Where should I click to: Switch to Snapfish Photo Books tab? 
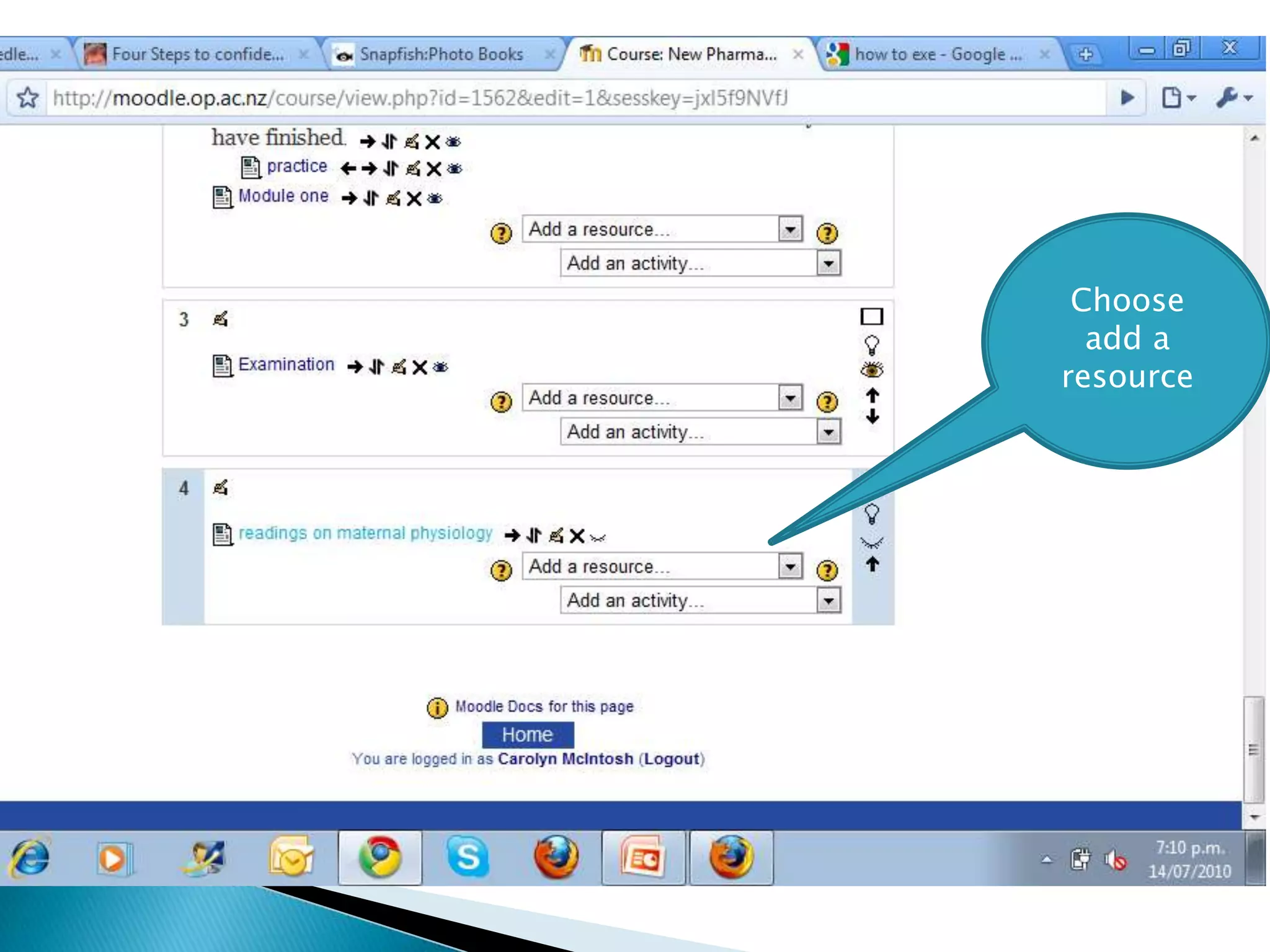point(440,55)
